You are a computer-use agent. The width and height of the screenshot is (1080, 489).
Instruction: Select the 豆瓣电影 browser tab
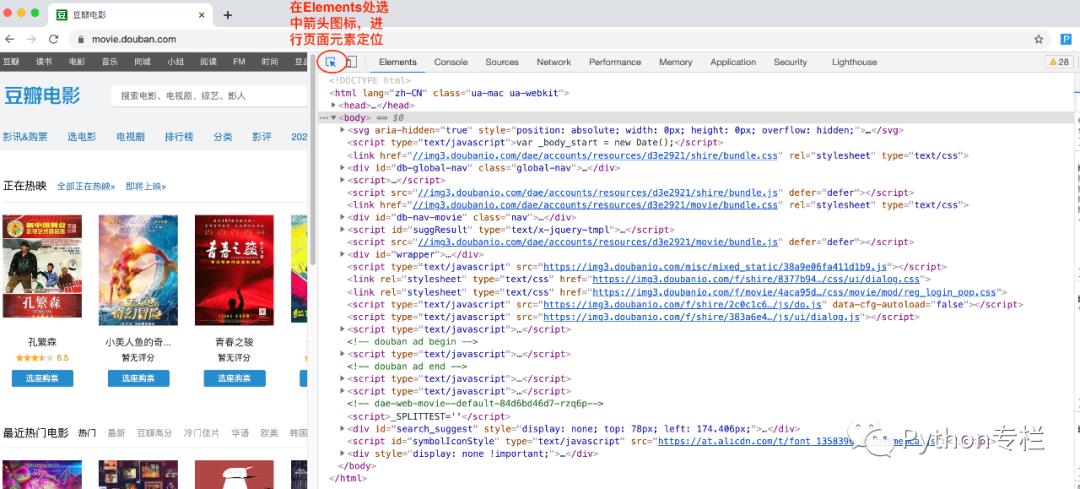(131, 14)
